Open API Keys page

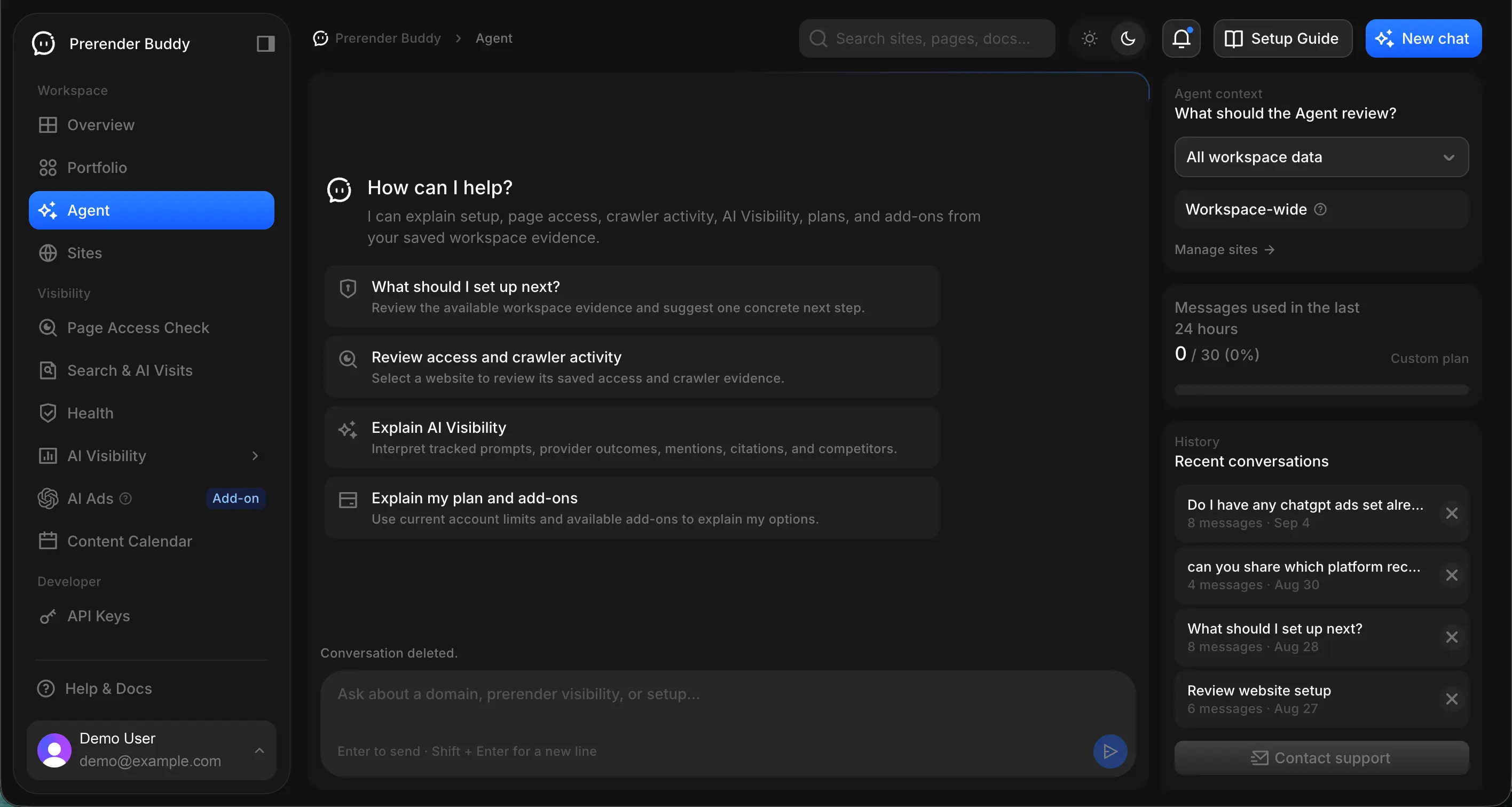[152, 616]
